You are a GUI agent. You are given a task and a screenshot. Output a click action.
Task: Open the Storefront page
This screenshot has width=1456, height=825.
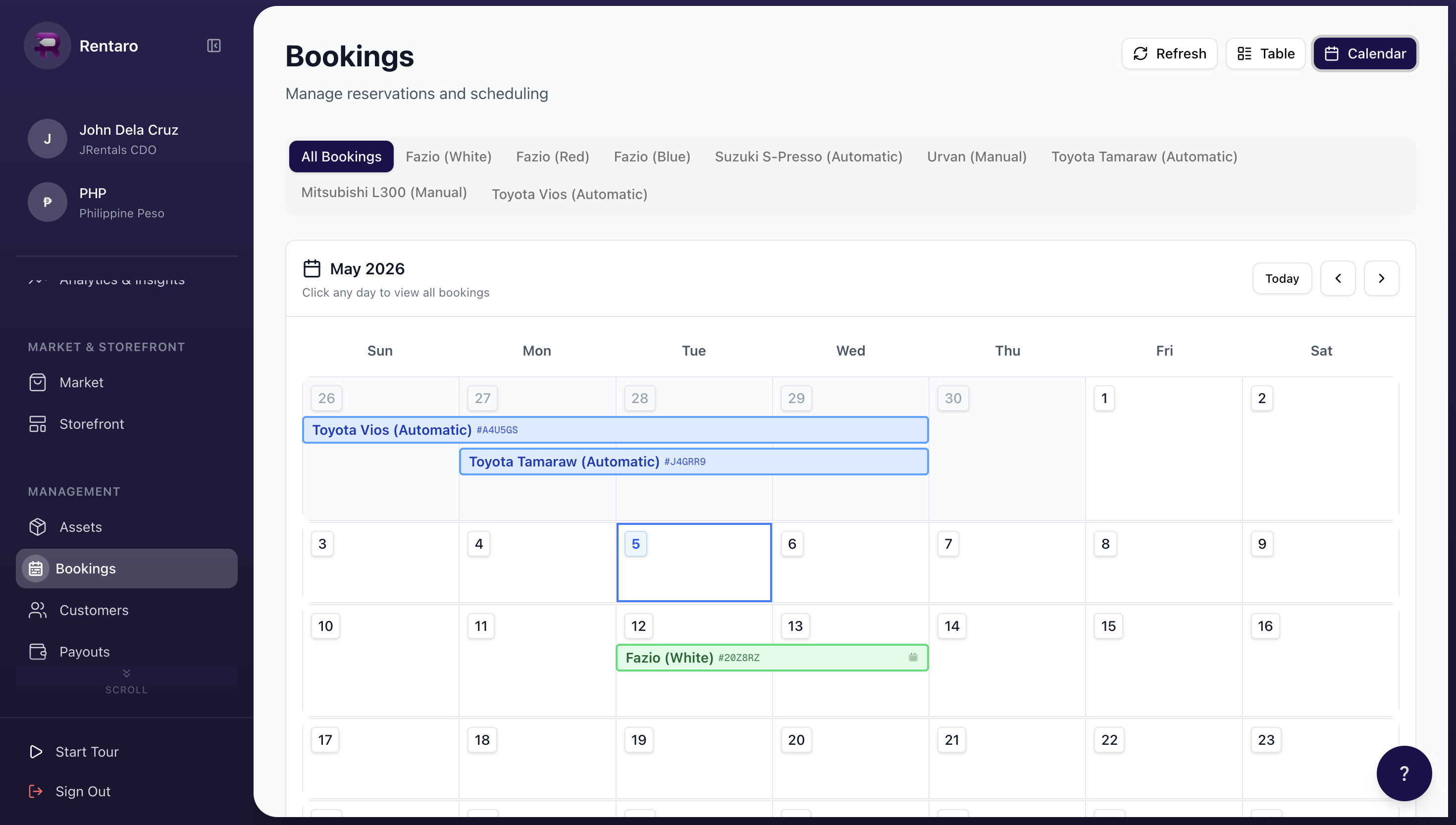coord(92,424)
